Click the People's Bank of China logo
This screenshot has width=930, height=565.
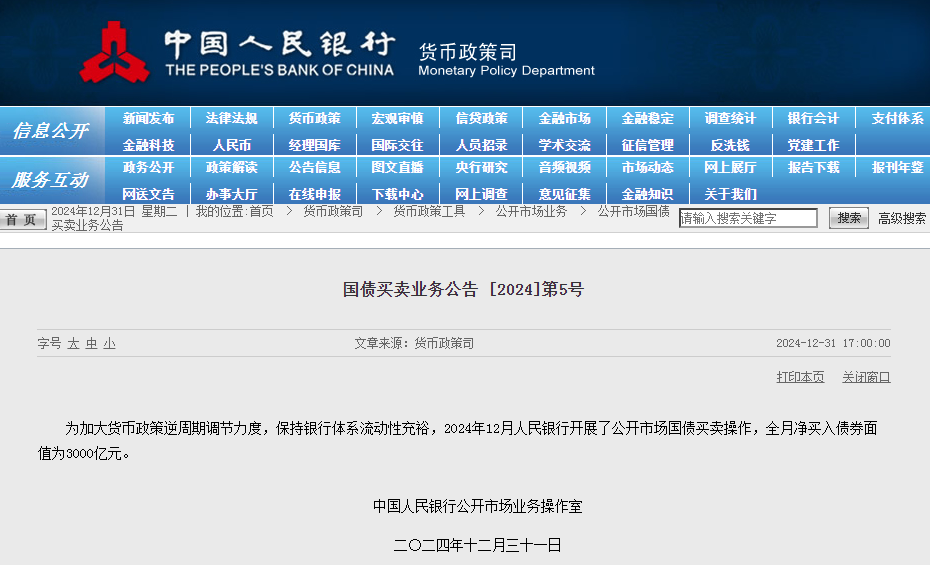coord(114,53)
